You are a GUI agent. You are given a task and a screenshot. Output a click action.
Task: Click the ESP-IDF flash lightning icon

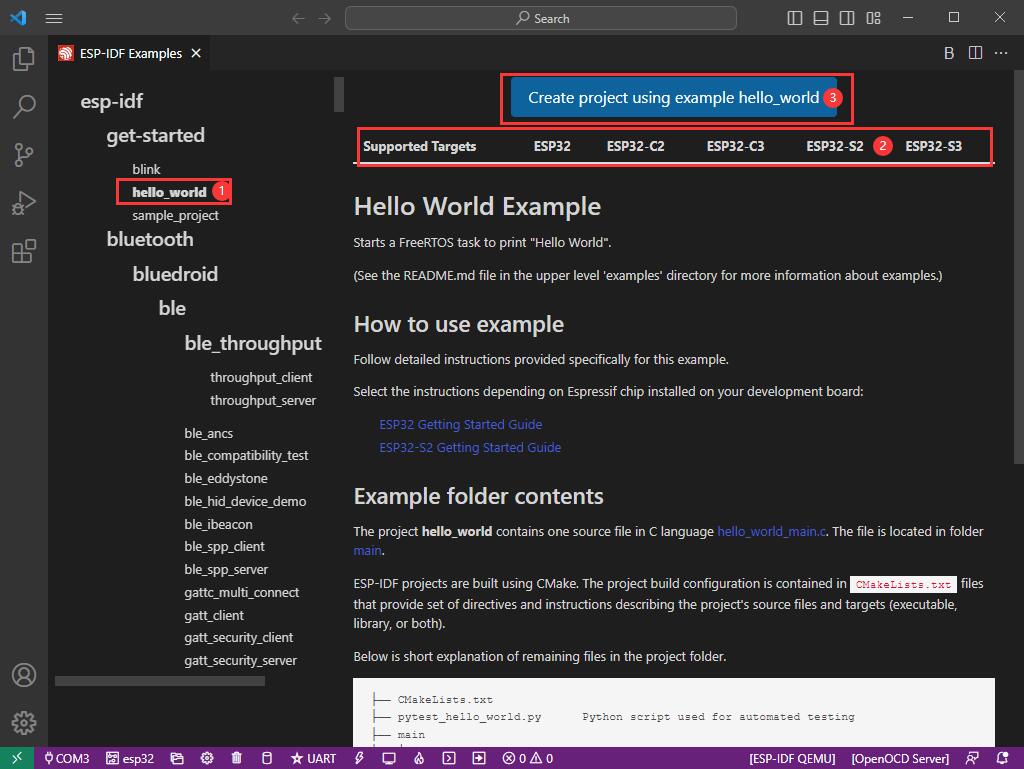click(x=359, y=758)
